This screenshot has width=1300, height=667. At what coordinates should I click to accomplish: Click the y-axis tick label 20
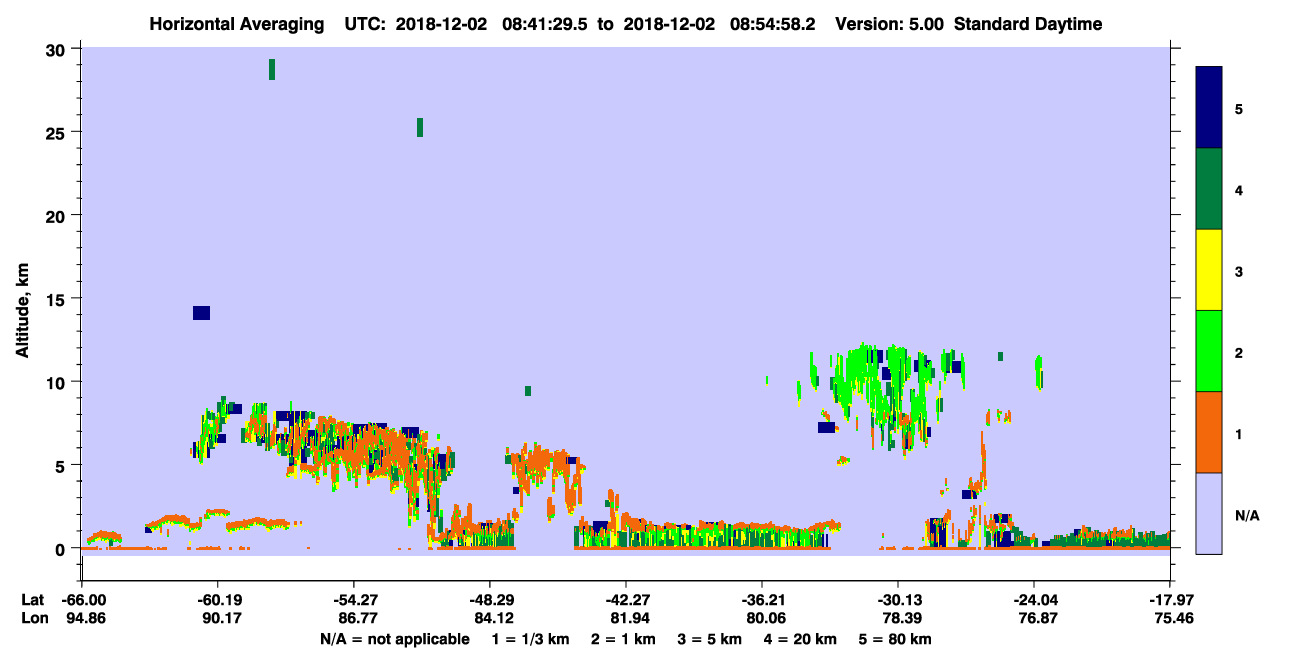[x=58, y=215]
